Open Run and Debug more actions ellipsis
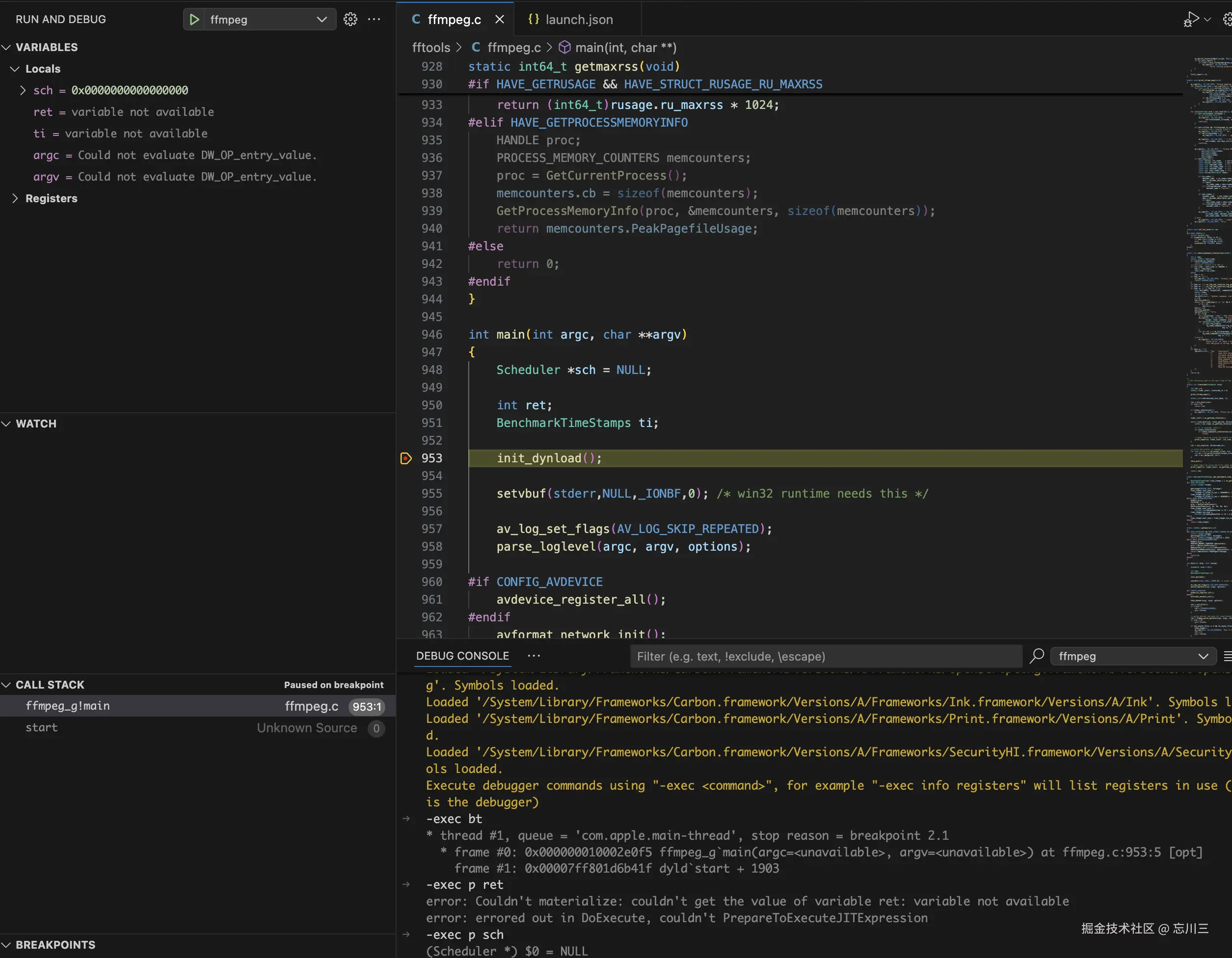 pyautogui.click(x=374, y=20)
